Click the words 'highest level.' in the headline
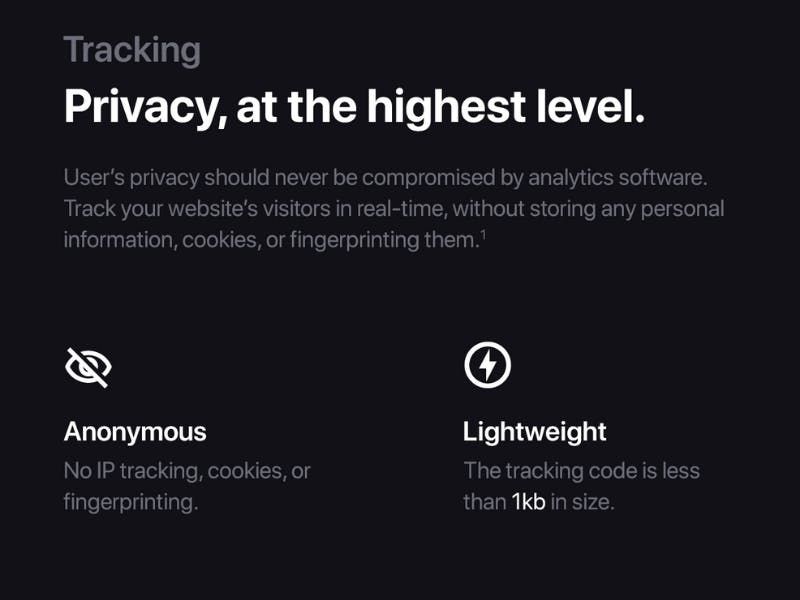 (506, 108)
